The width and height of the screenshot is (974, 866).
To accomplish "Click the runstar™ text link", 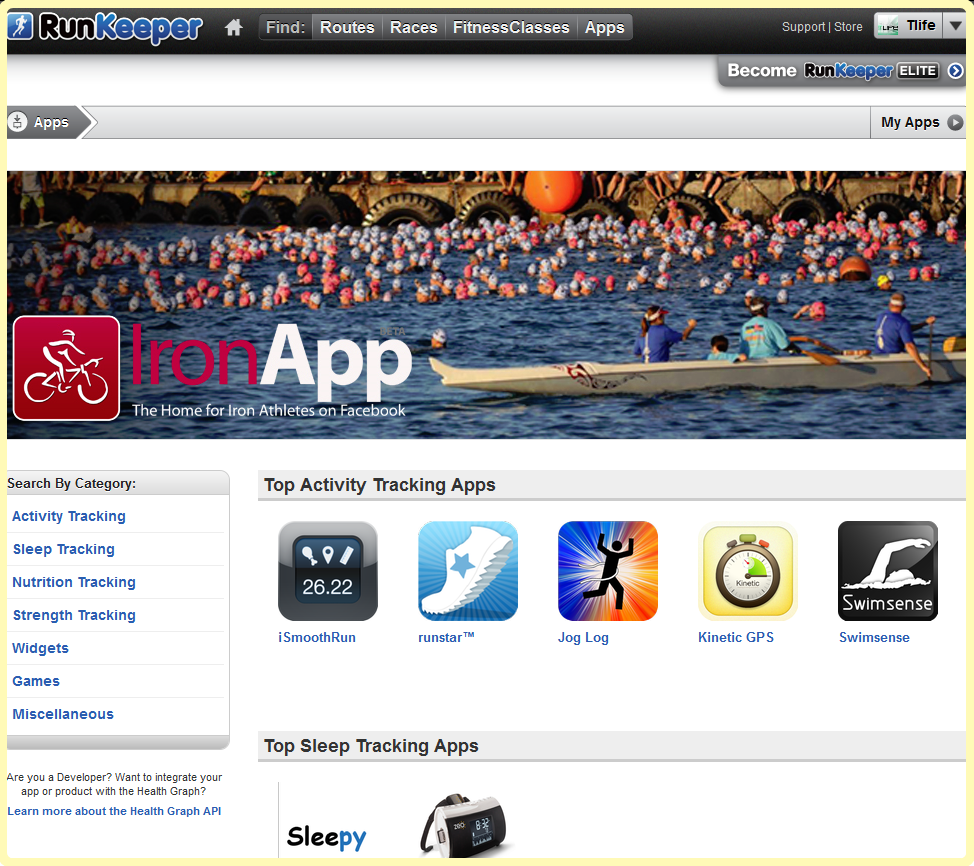I will pyautogui.click(x=447, y=637).
